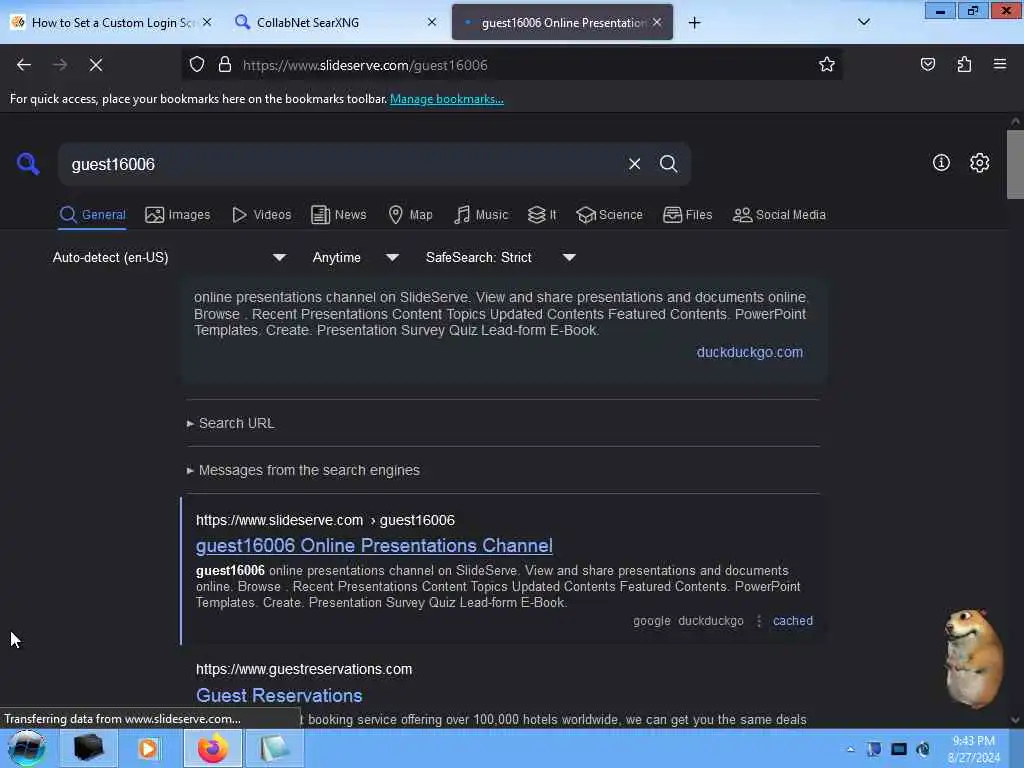Viewport: 1024px width, 768px height.
Task: Open the shield tracking protection icon
Action: coord(197,65)
